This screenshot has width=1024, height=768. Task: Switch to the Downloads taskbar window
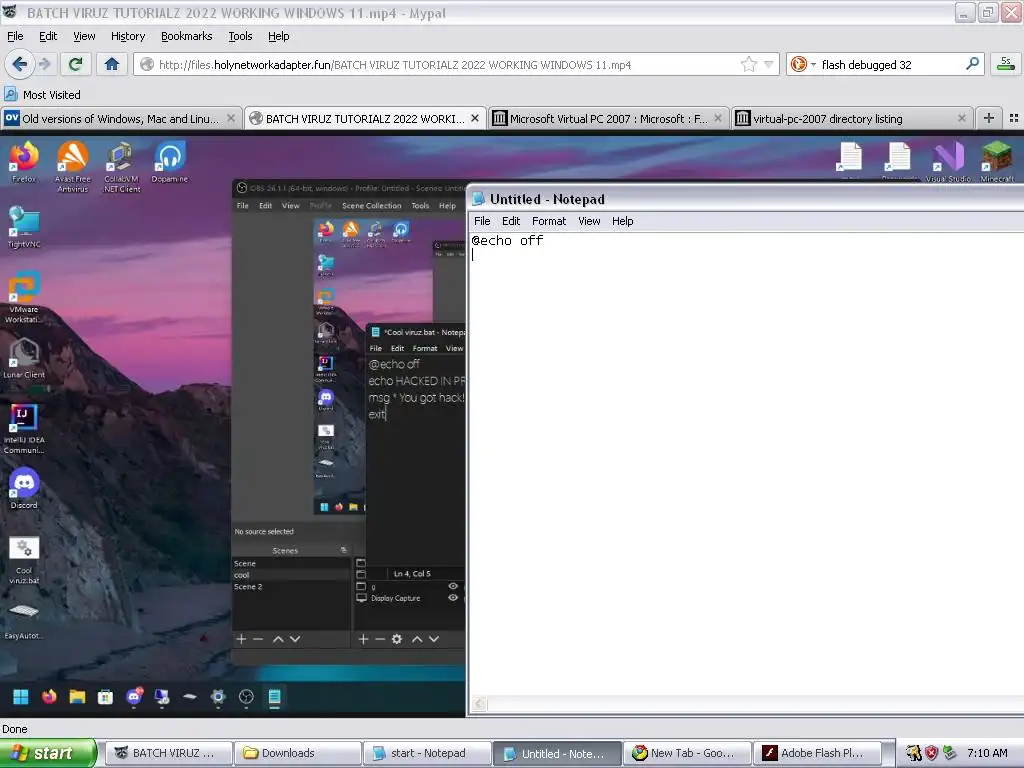tap(298, 753)
